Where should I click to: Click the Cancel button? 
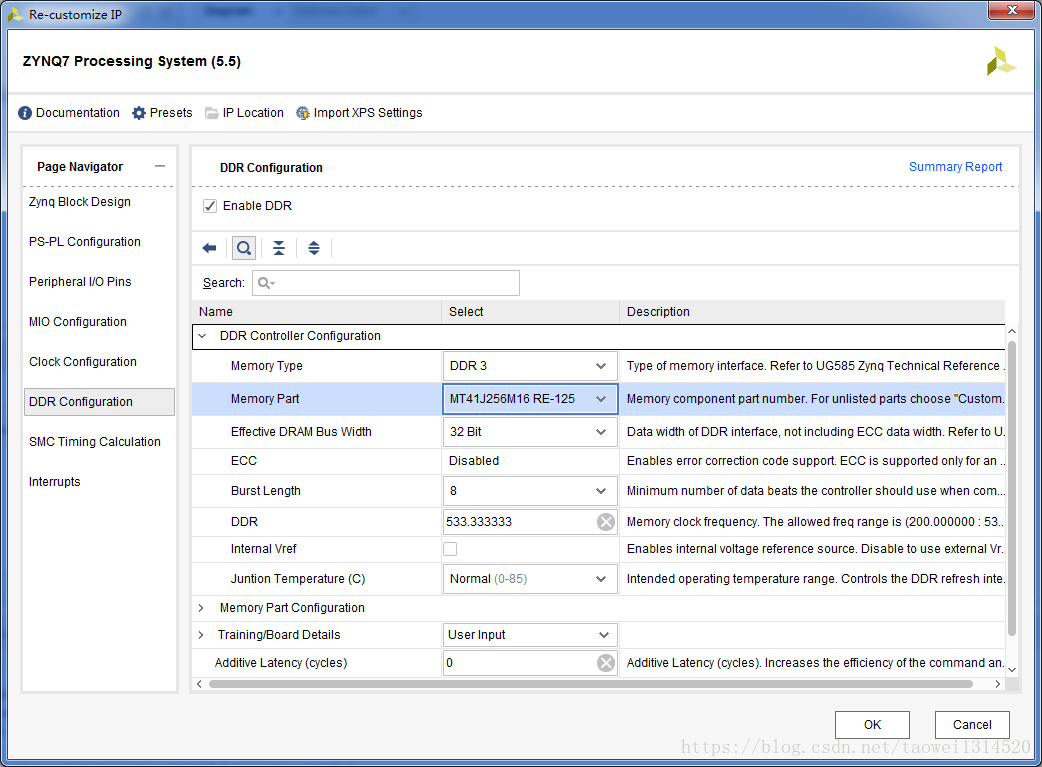(972, 724)
